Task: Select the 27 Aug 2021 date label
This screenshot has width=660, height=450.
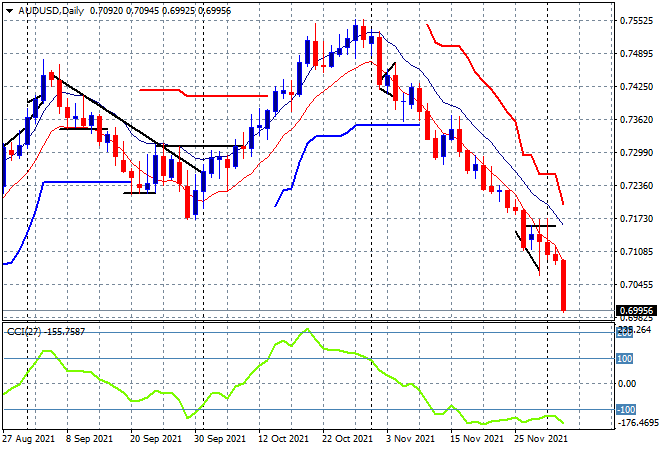Action: [x=29, y=438]
